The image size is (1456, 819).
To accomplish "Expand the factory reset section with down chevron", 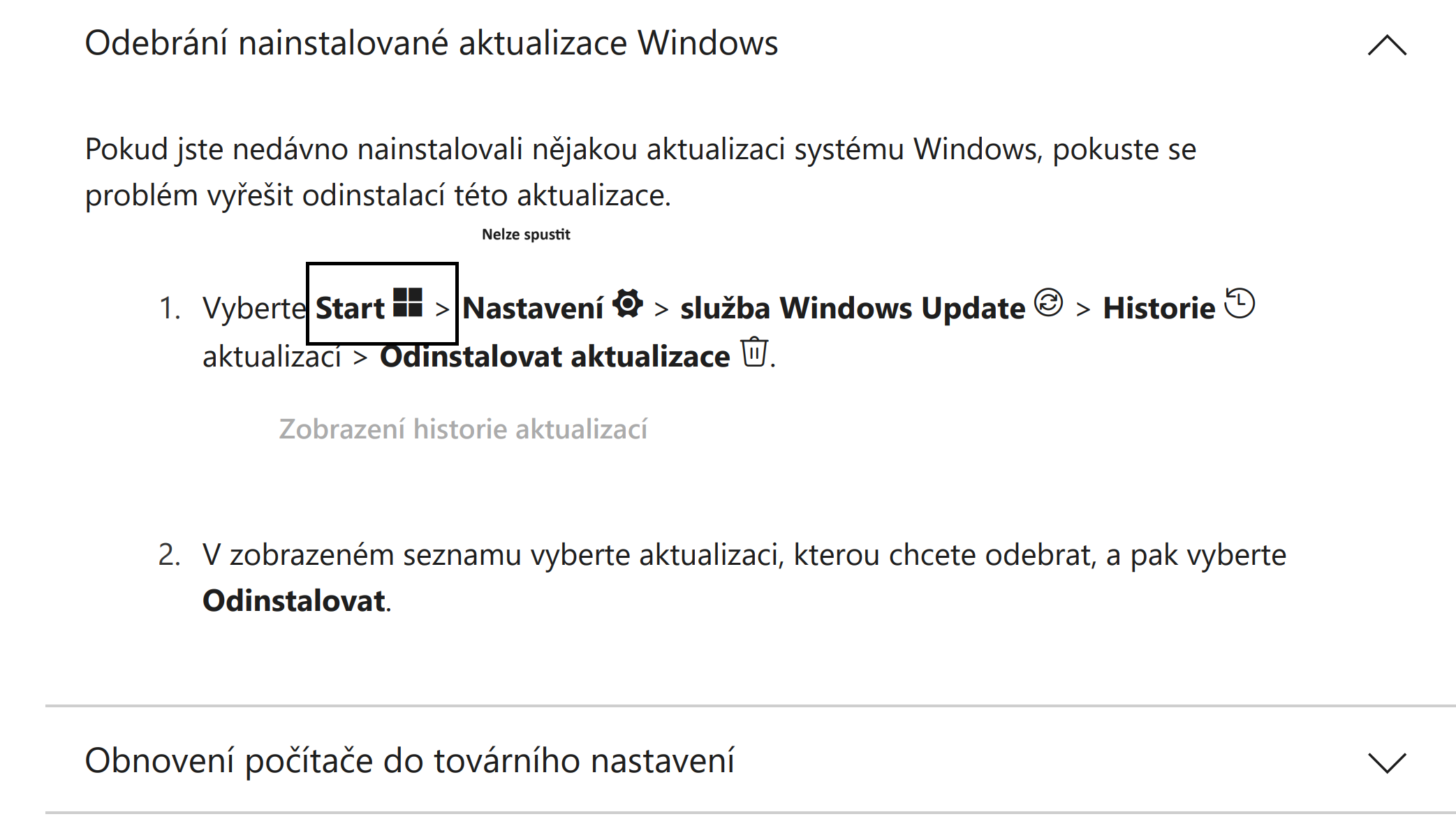I will pos(1387,762).
